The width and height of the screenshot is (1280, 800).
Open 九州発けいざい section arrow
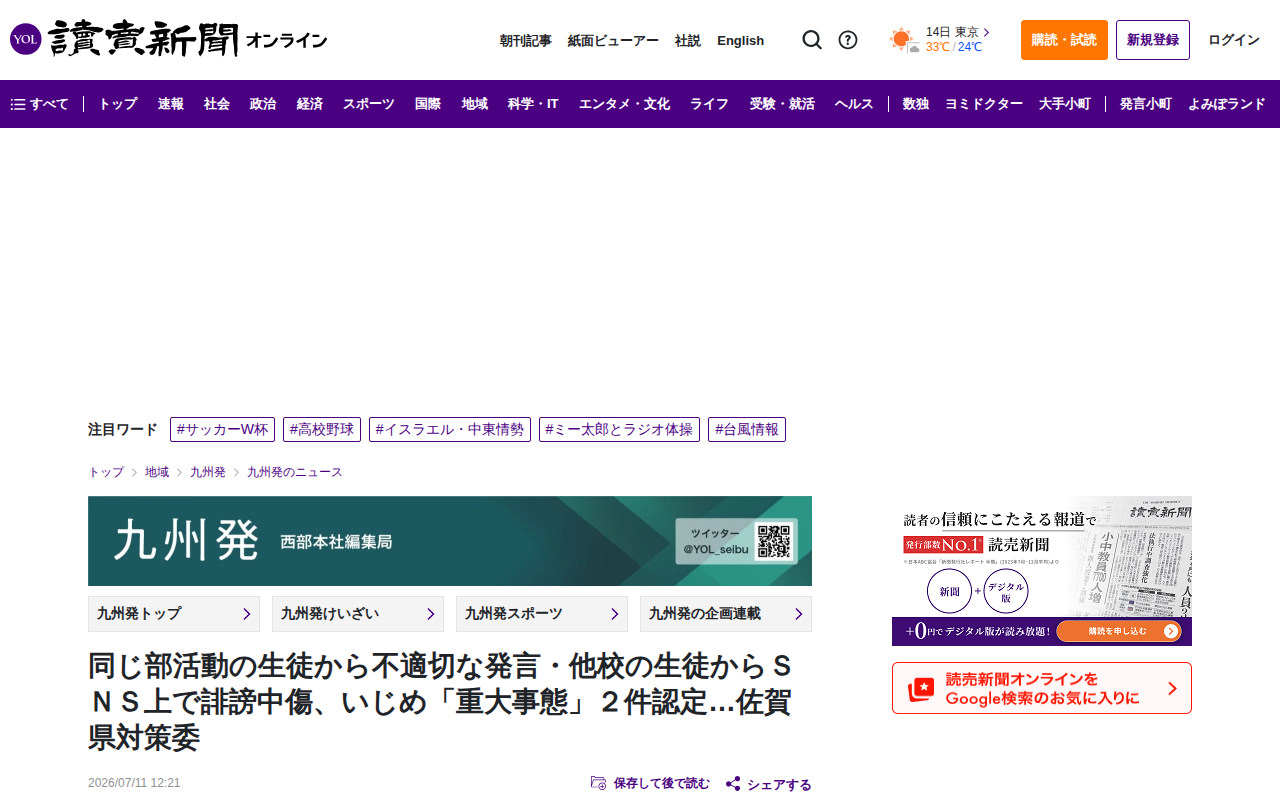point(430,614)
